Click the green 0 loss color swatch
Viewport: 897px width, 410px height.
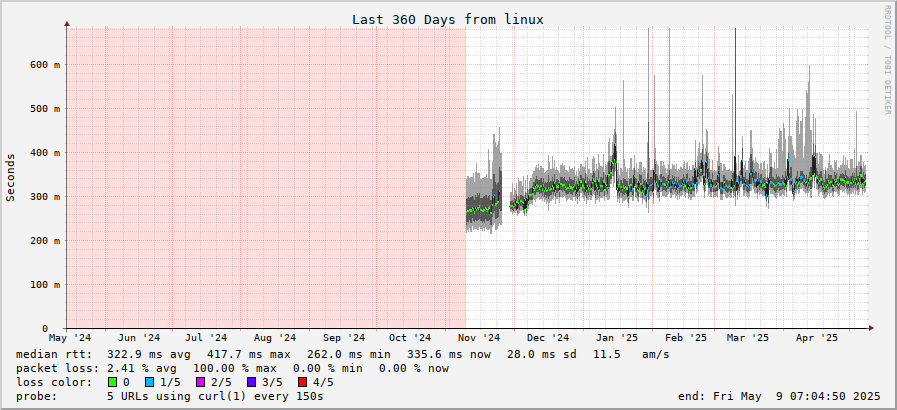[112, 383]
